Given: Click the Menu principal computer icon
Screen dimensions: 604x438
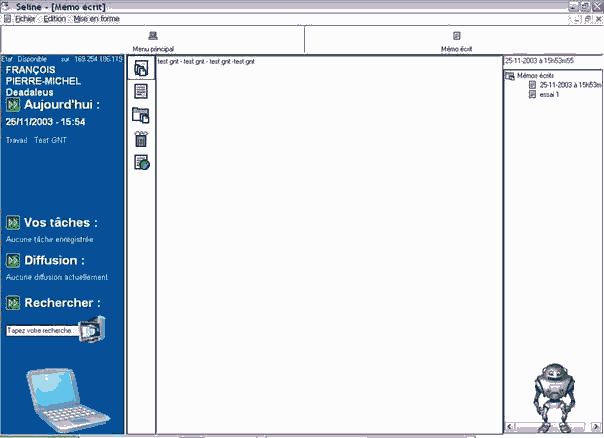Looking at the screenshot, I should point(153,36).
